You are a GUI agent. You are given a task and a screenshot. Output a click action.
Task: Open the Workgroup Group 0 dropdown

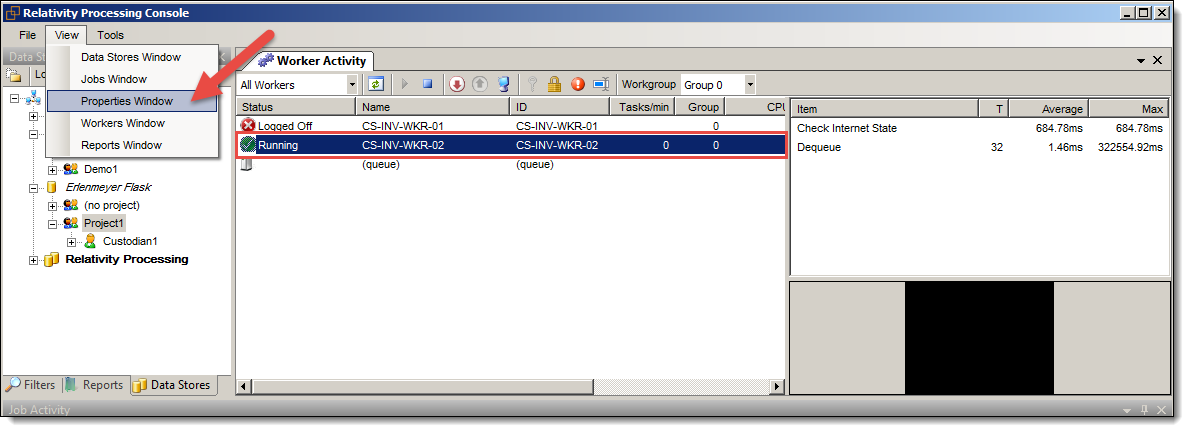coord(749,84)
